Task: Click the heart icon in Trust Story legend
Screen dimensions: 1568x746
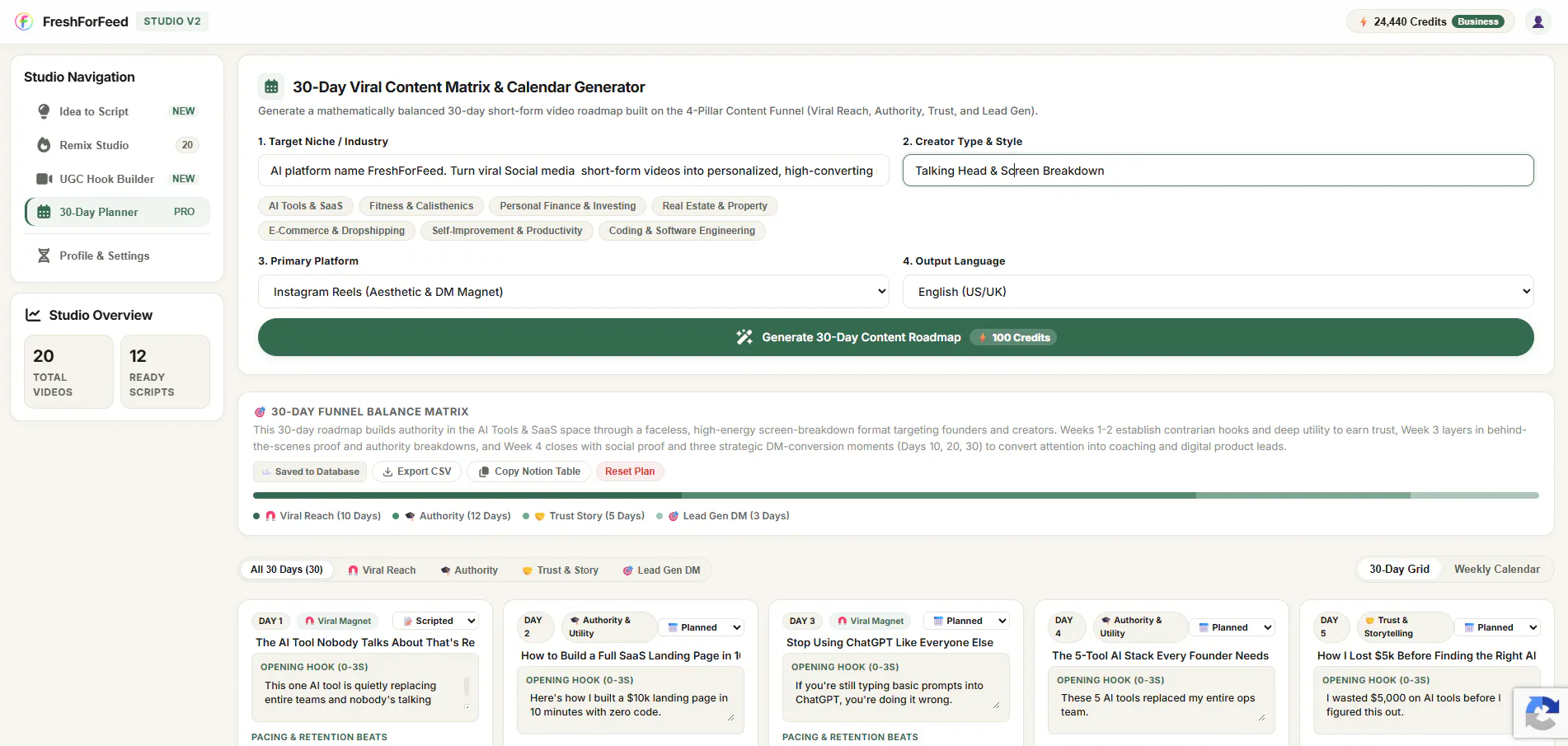Action: 540,516
